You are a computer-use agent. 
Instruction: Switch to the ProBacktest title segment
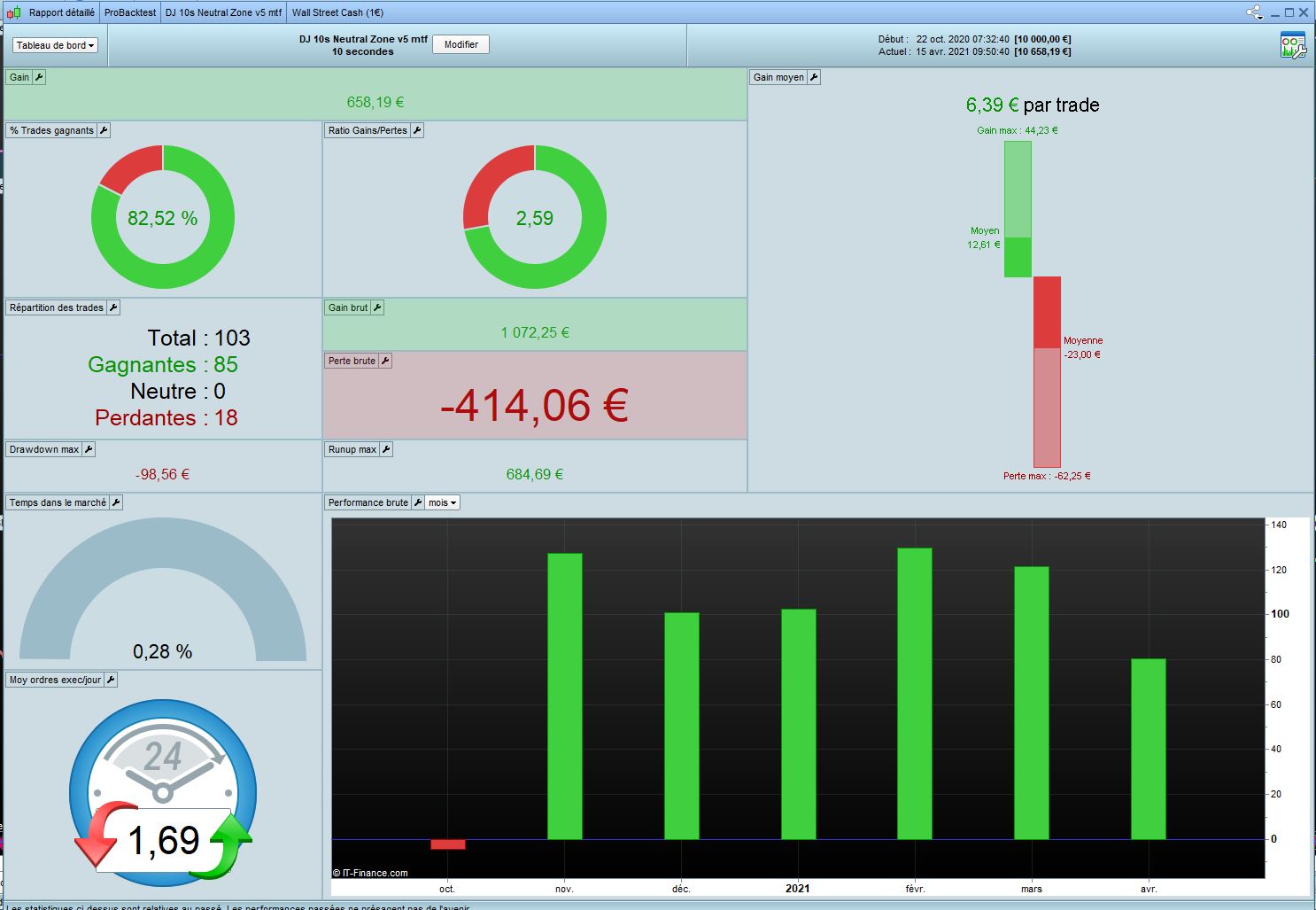tap(130, 12)
